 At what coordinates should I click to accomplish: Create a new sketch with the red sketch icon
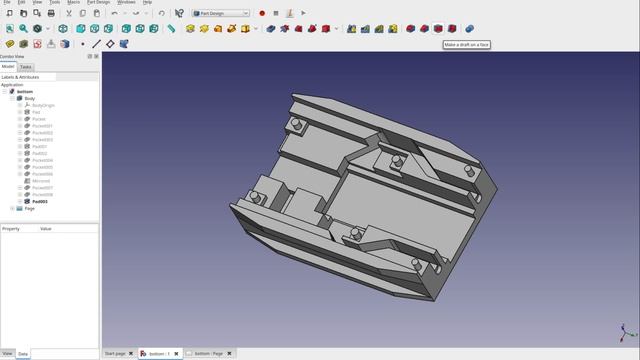37,44
